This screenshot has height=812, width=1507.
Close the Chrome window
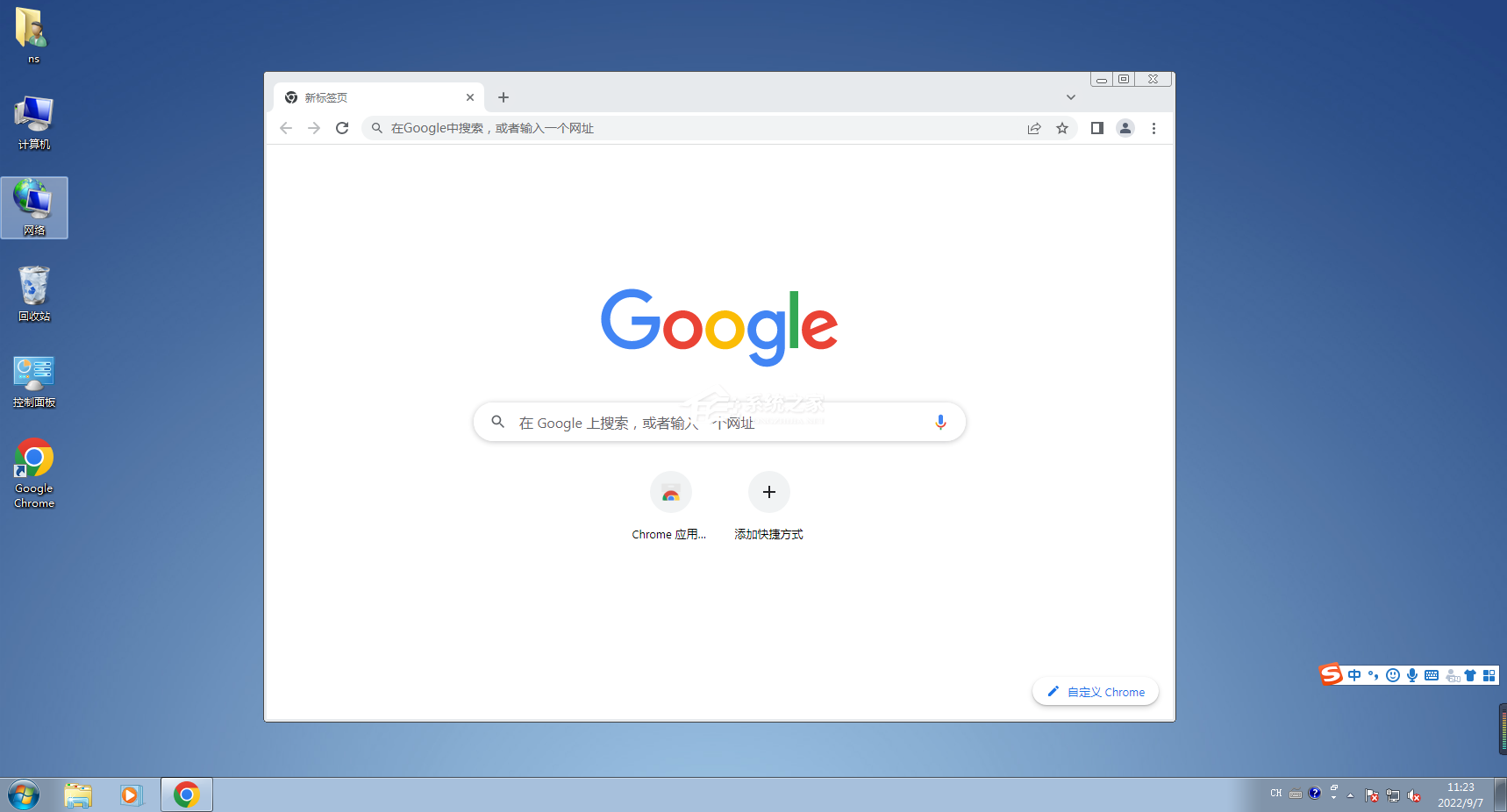pyautogui.click(x=1153, y=79)
